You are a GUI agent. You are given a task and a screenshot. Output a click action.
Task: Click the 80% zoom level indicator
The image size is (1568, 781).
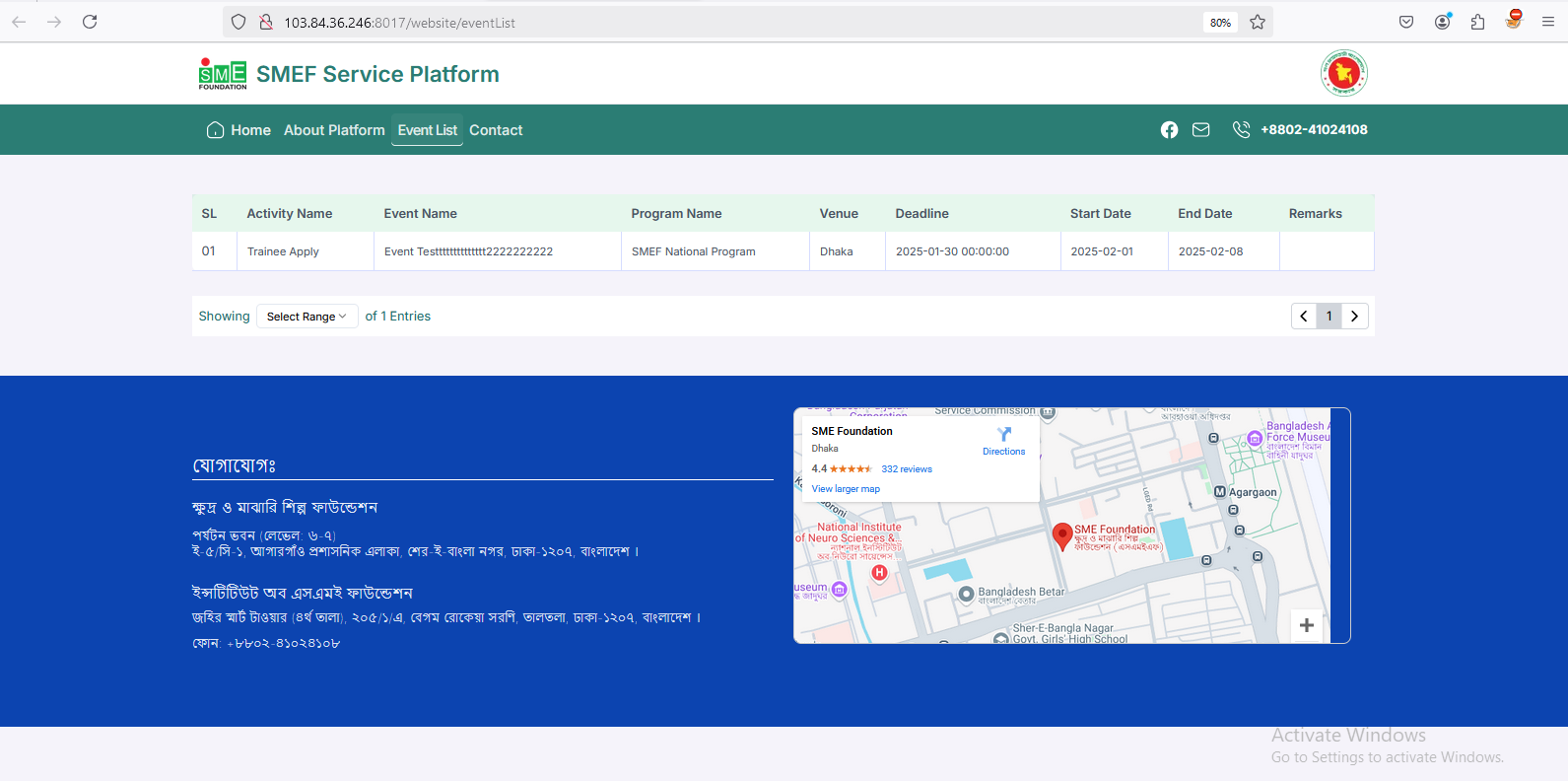pos(1220,23)
